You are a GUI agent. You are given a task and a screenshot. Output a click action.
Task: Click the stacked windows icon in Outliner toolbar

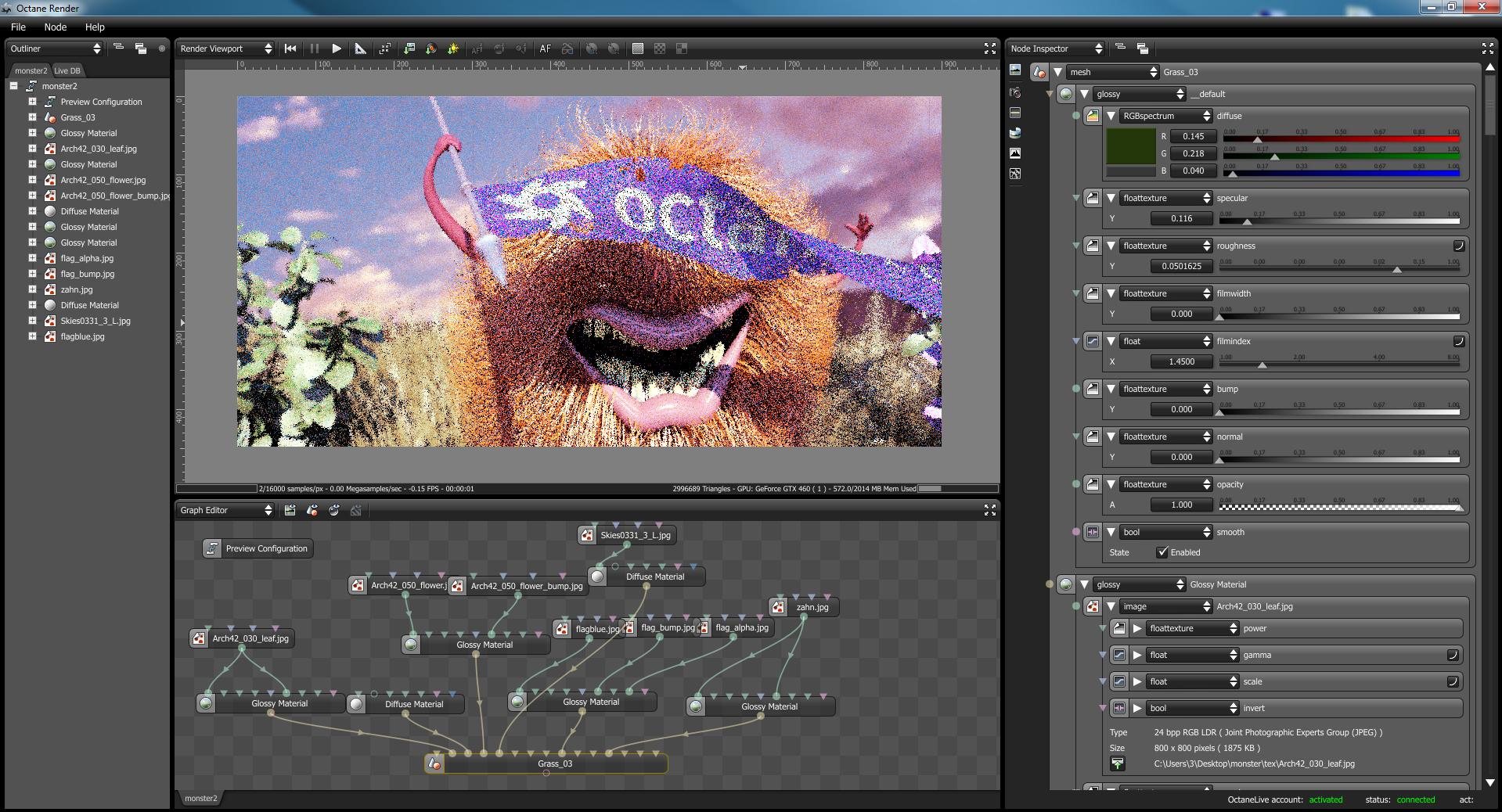[140, 49]
